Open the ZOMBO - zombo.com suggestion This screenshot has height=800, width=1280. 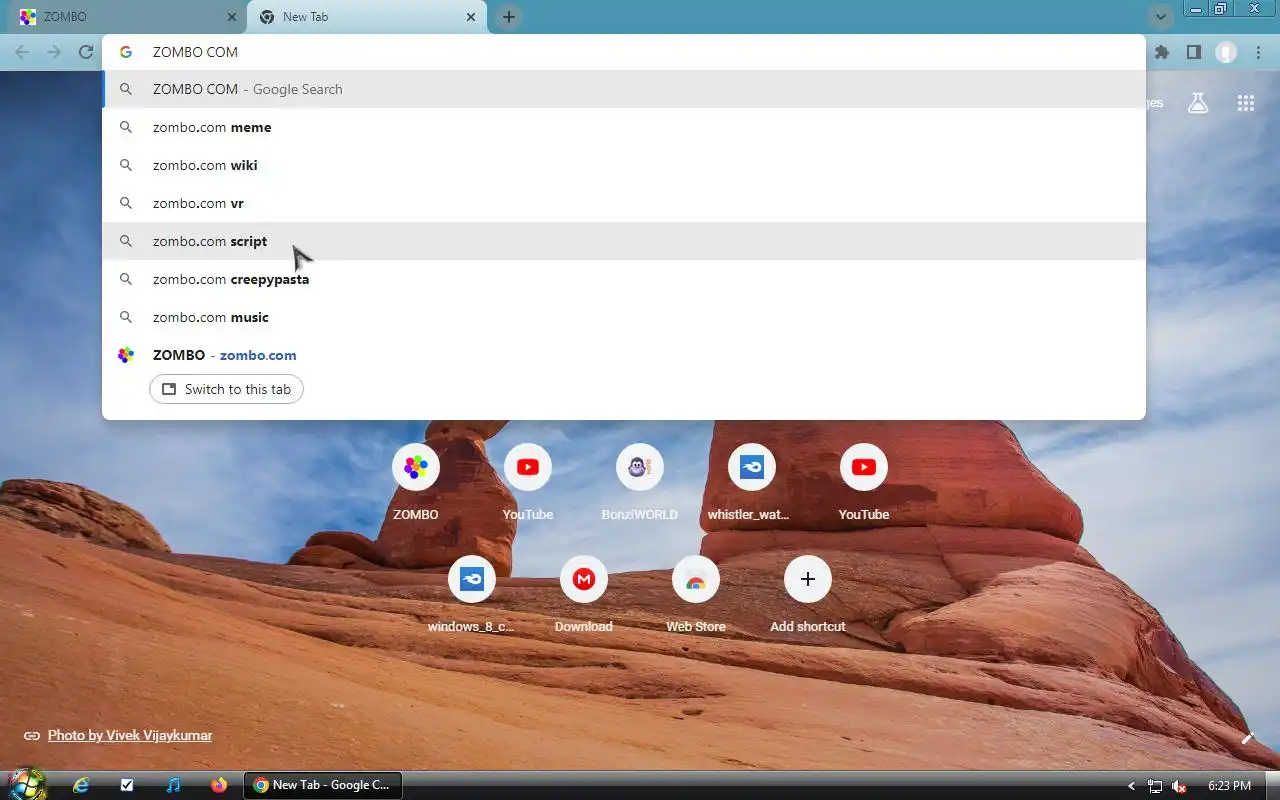[x=624, y=355]
